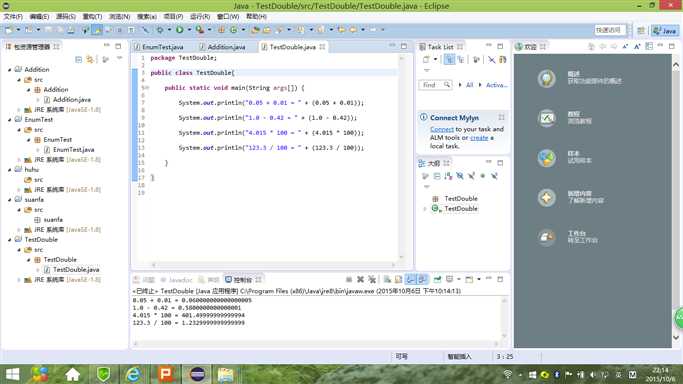Open Internet Explorer from taskbar
Viewport: 683px width, 384px height.
[x=133, y=374]
